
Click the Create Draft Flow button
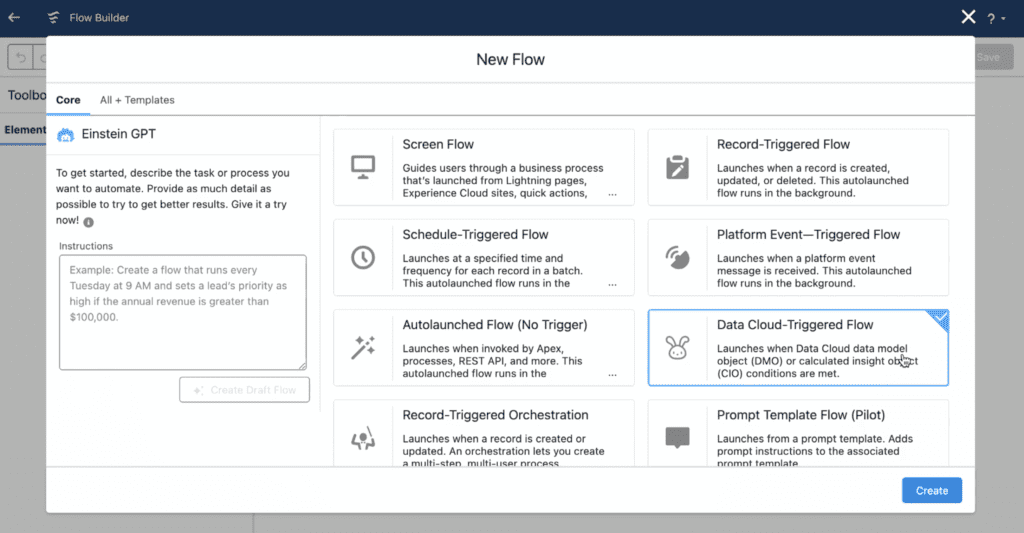coord(244,390)
